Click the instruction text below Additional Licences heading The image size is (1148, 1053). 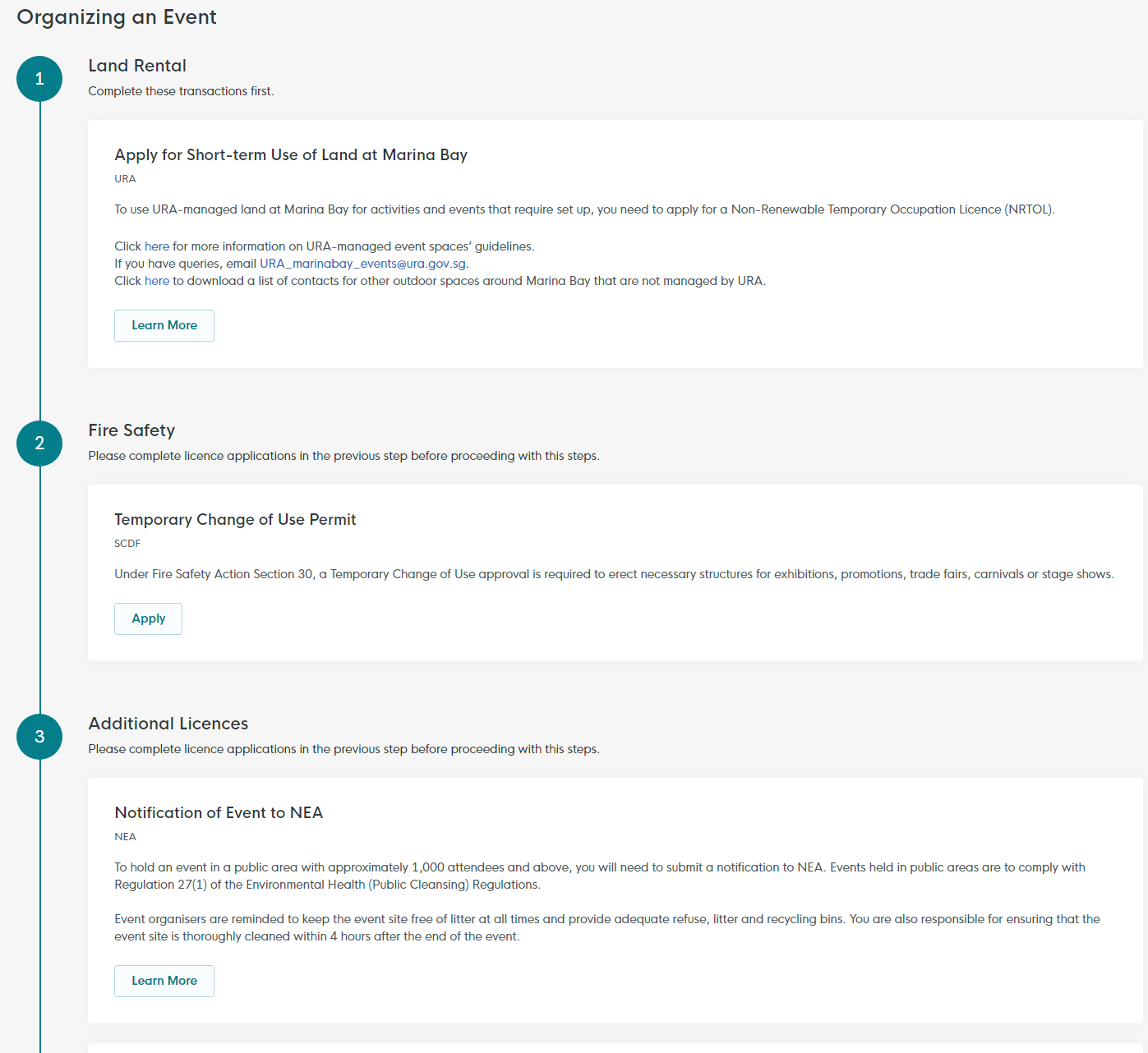coord(343,749)
